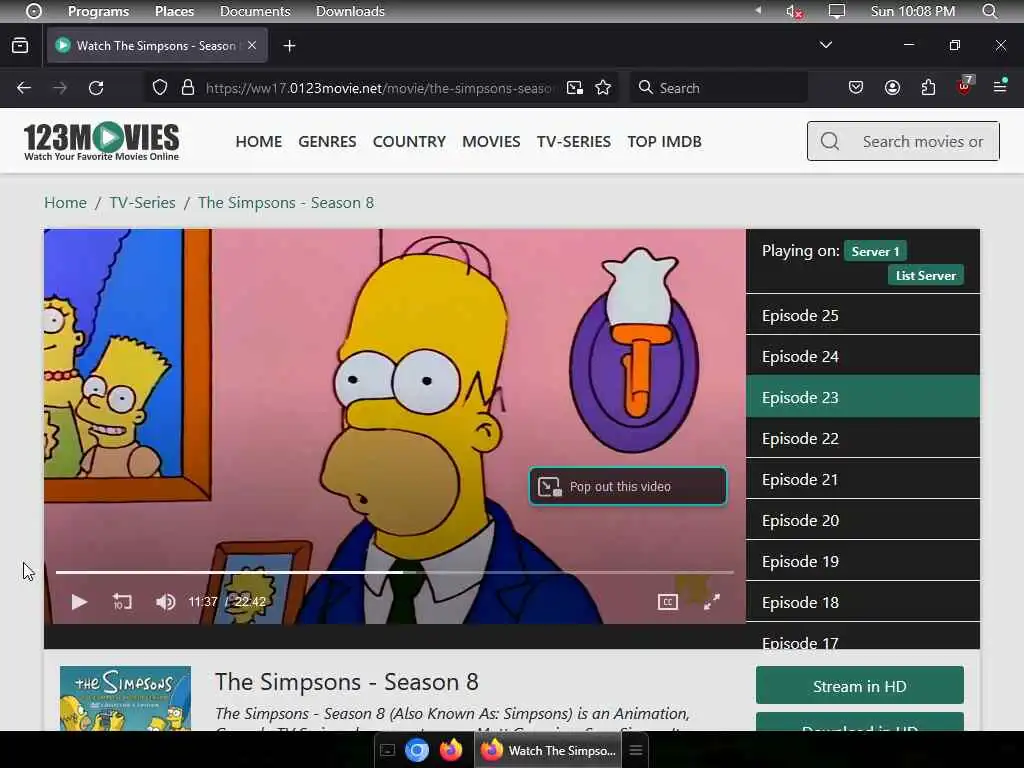Seek on the video progress bar
The height and width of the screenshot is (768, 1024).
click(x=394, y=572)
